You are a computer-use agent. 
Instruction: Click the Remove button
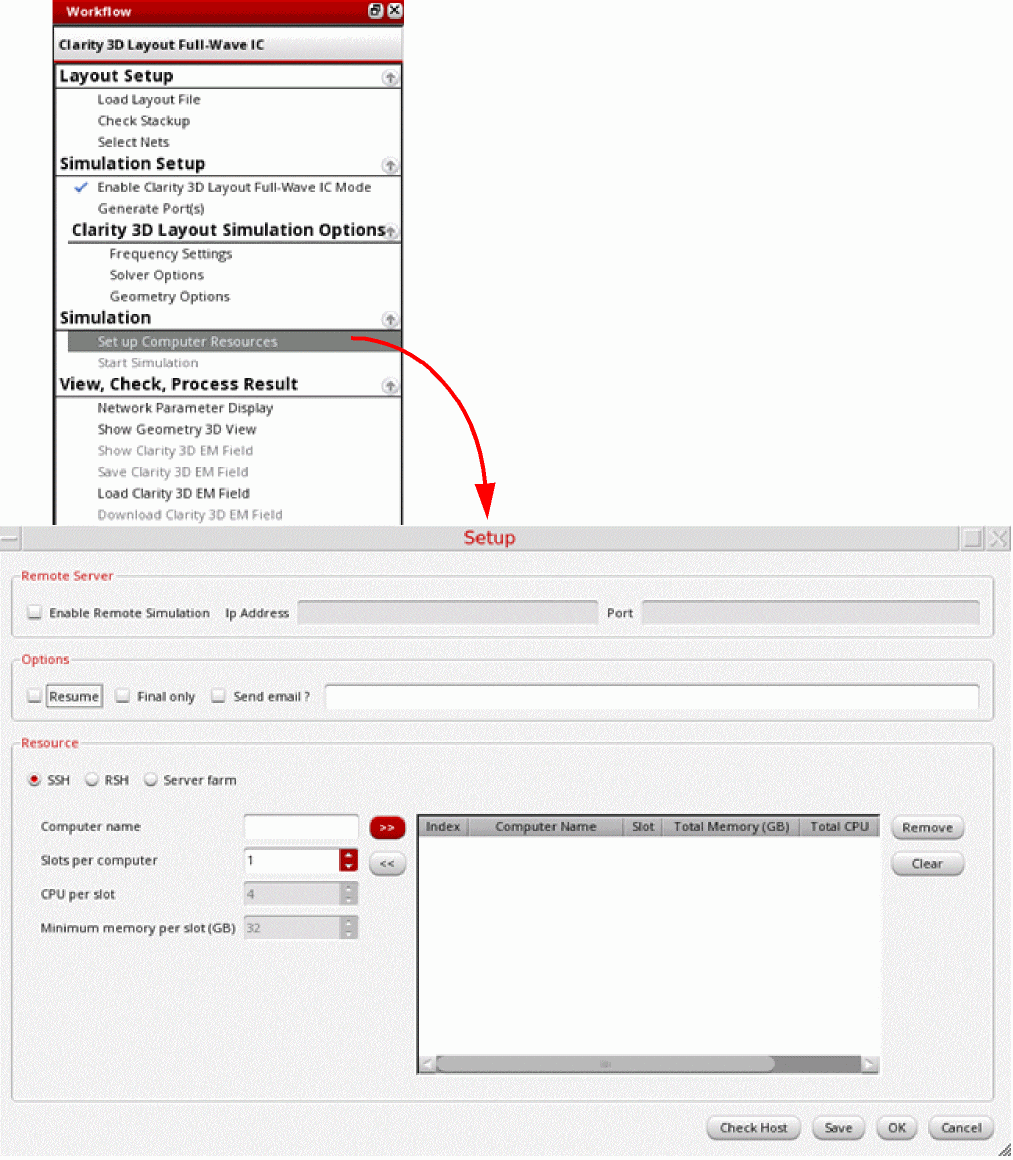click(927, 828)
